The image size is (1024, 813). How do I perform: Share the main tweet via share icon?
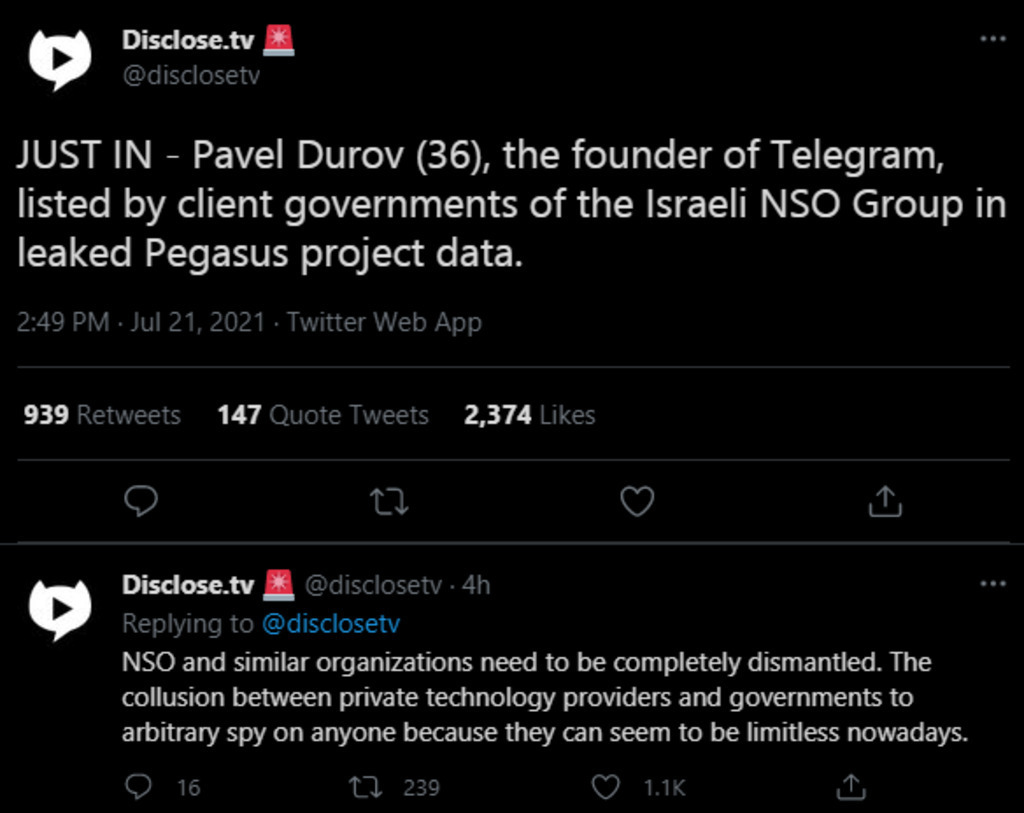pos(885,501)
